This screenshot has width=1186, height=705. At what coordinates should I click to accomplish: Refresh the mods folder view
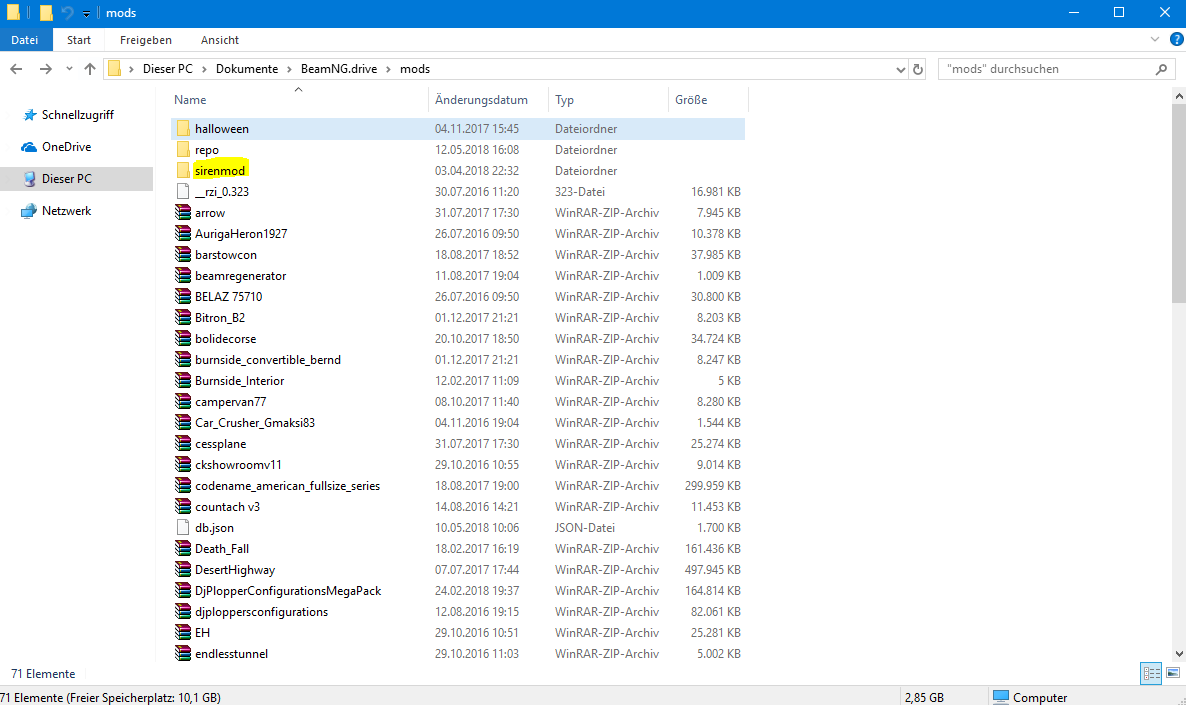click(x=917, y=69)
